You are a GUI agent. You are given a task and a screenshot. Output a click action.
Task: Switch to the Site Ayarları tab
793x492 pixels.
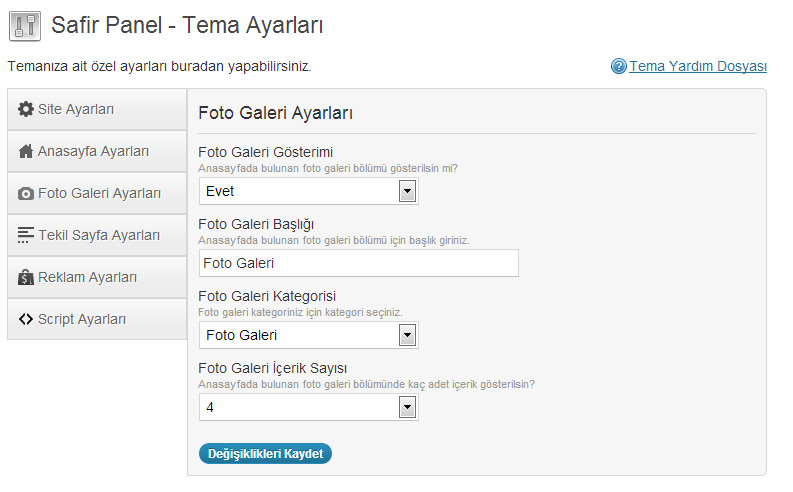(97, 109)
